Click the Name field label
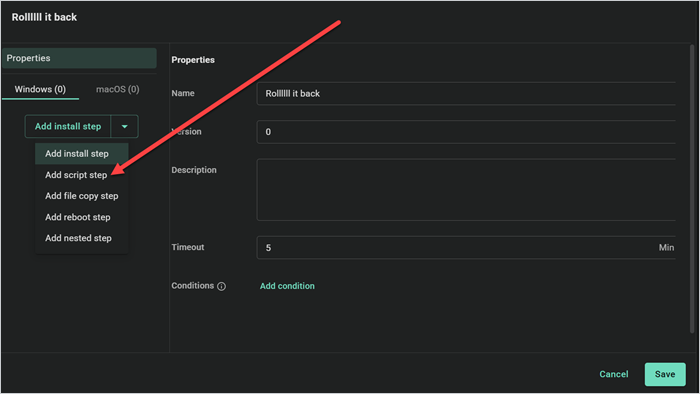This screenshot has height=394, width=700. (183, 93)
